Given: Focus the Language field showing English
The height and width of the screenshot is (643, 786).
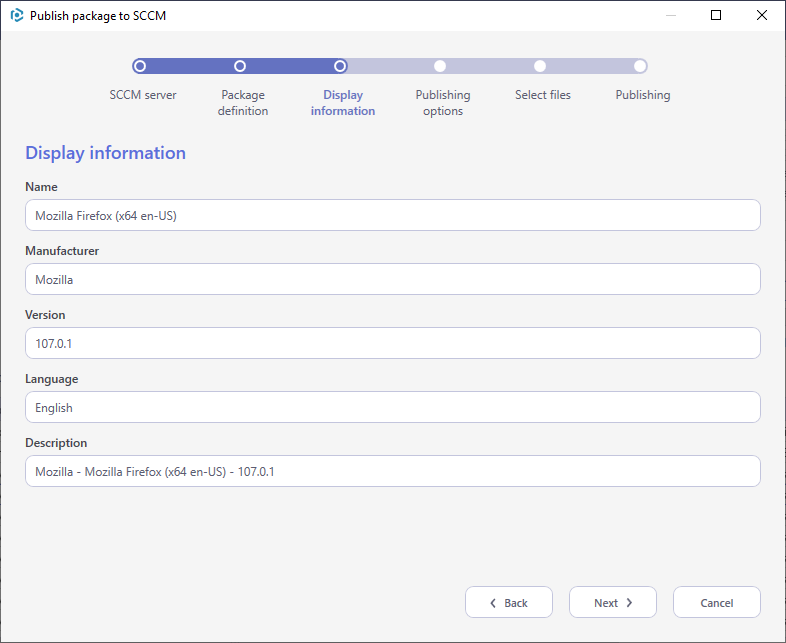Looking at the screenshot, I should [393, 407].
